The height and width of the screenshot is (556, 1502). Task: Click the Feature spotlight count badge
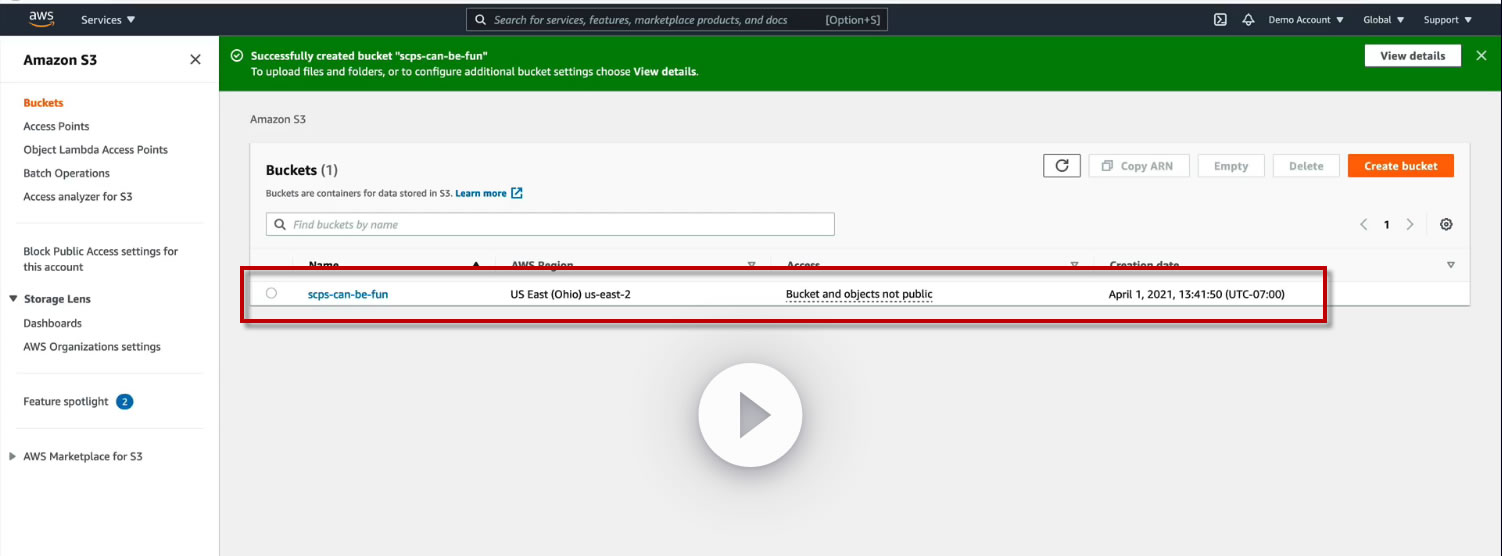coord(125,402)
